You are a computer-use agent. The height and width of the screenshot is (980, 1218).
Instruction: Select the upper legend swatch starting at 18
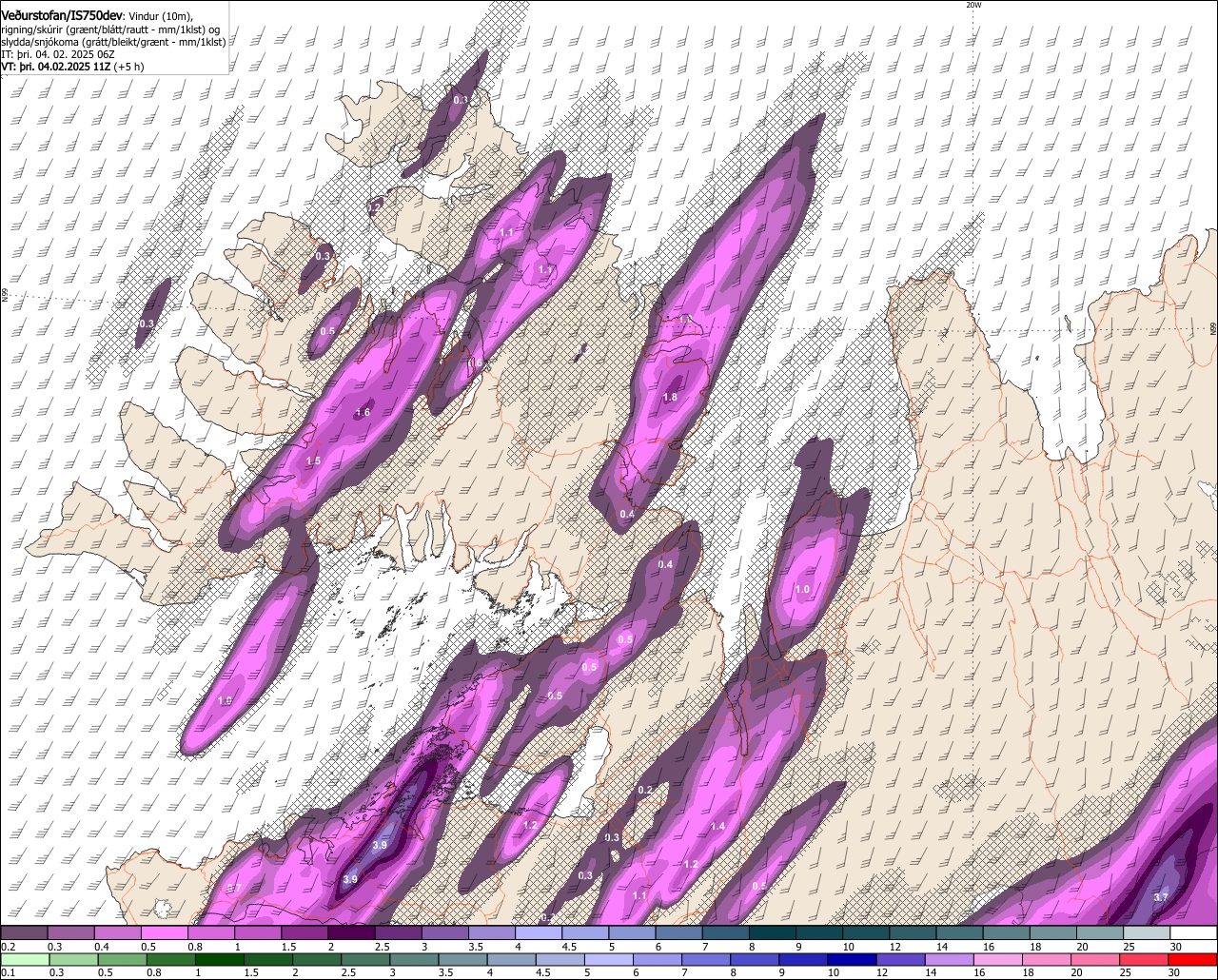[1052, 932]
